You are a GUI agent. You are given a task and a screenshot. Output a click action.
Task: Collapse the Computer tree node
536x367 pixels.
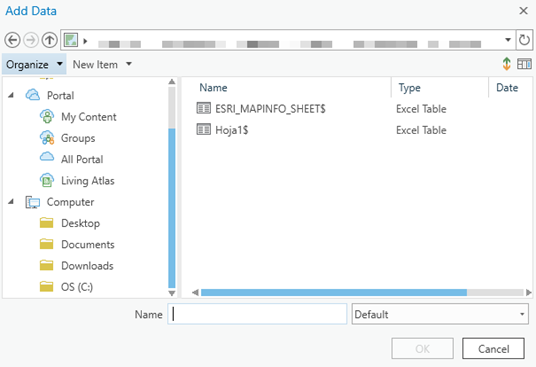point(11,202)
